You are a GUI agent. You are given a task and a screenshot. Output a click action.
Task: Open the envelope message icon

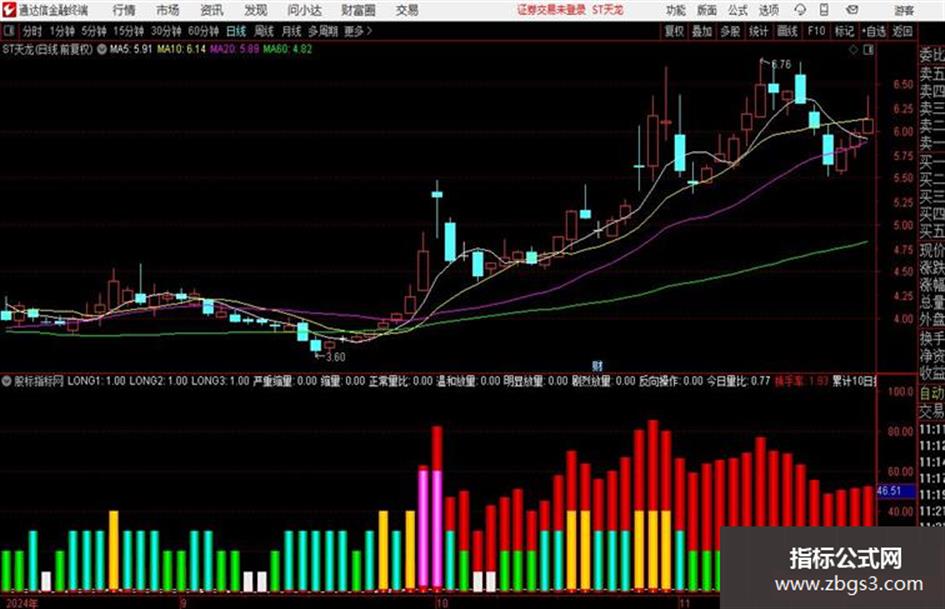pyautogui.click(x=852, y=10)
